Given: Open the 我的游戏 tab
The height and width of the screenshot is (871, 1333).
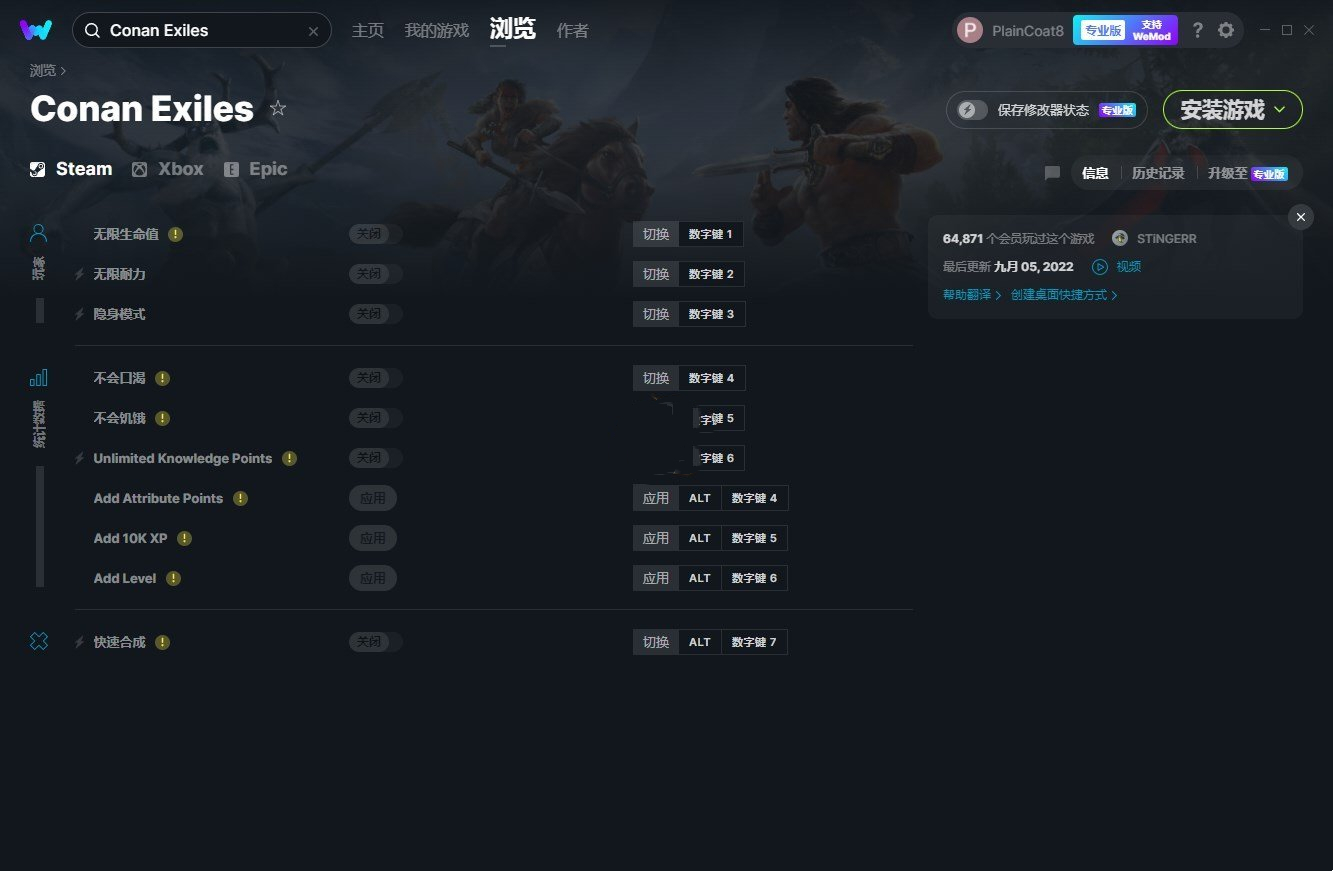Looking at the screenshot, I should click(436, 31).
